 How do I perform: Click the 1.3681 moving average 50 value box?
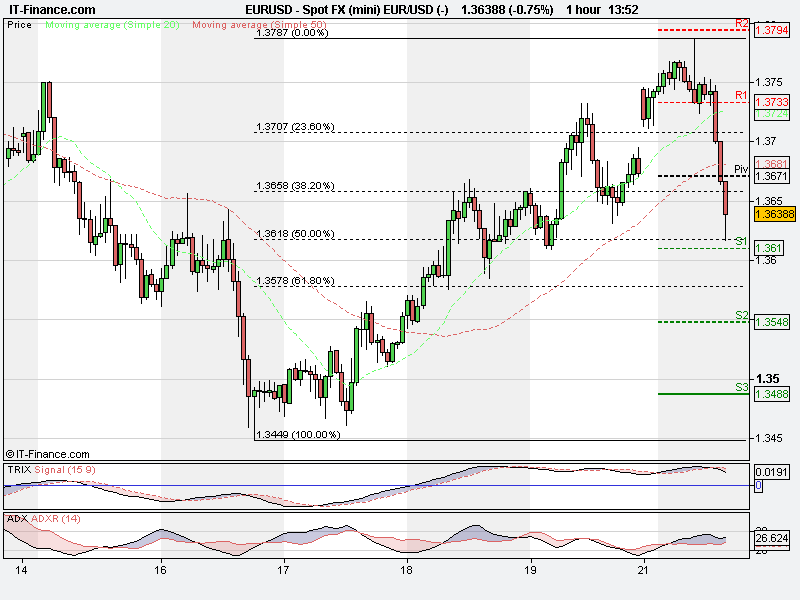tap(772, 163)
